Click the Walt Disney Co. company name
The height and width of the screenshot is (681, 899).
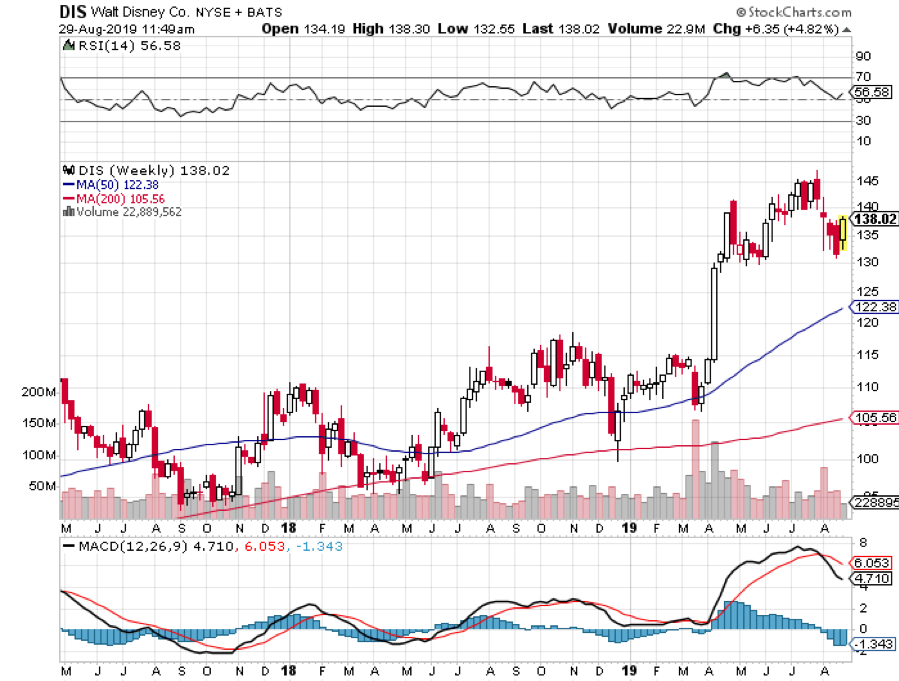[140, 11]
